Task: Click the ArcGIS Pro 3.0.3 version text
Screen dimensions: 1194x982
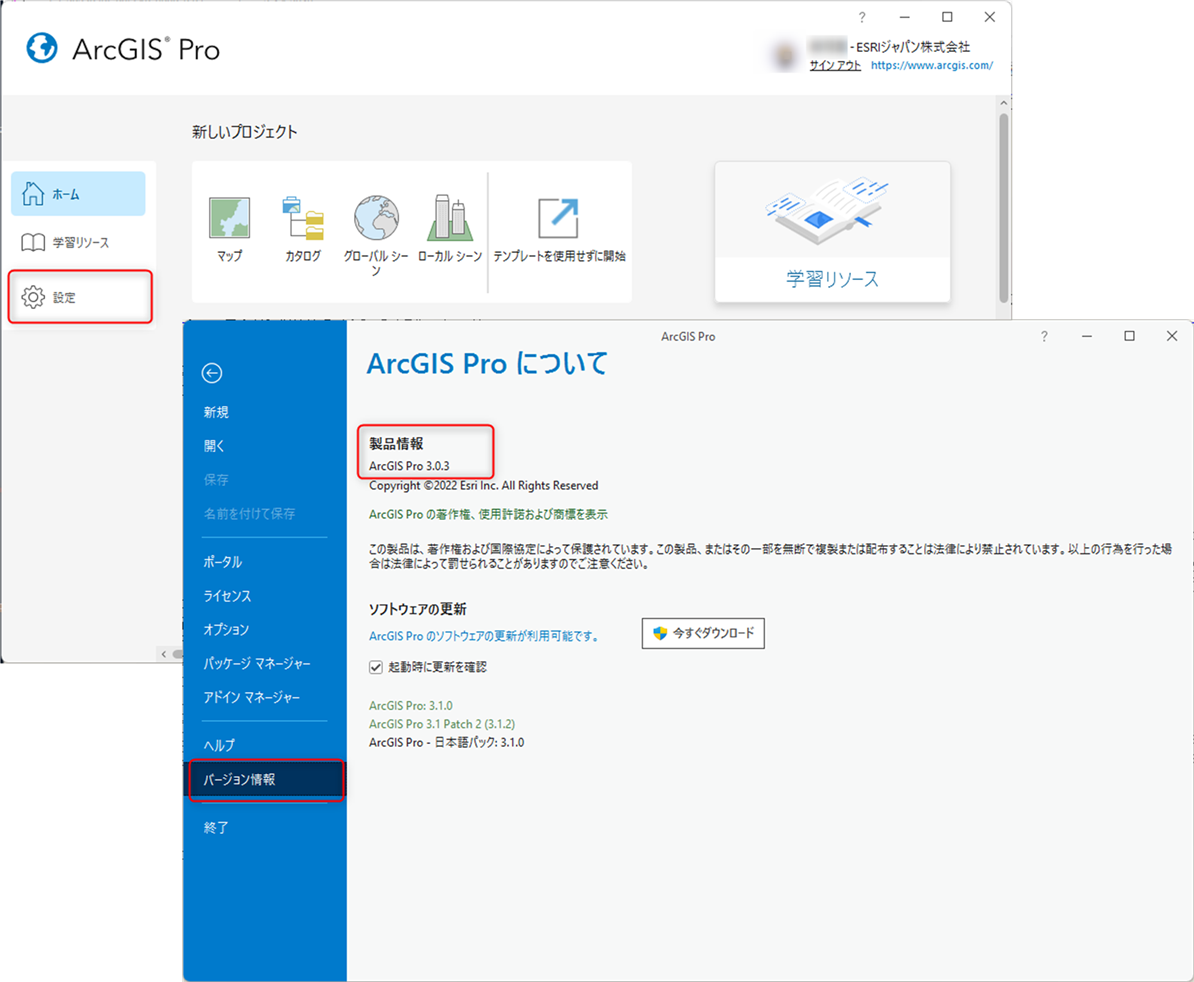Action: pyautogui.click(x=409, y=466)
